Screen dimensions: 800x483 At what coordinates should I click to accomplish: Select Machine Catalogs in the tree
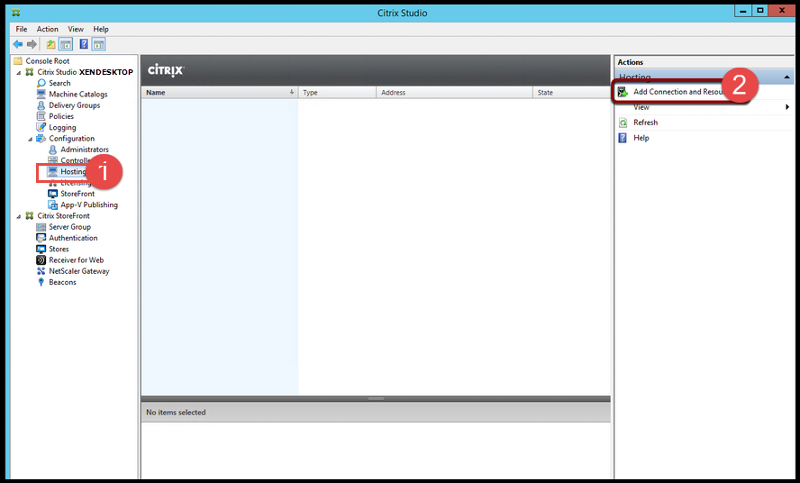point(78,94)
